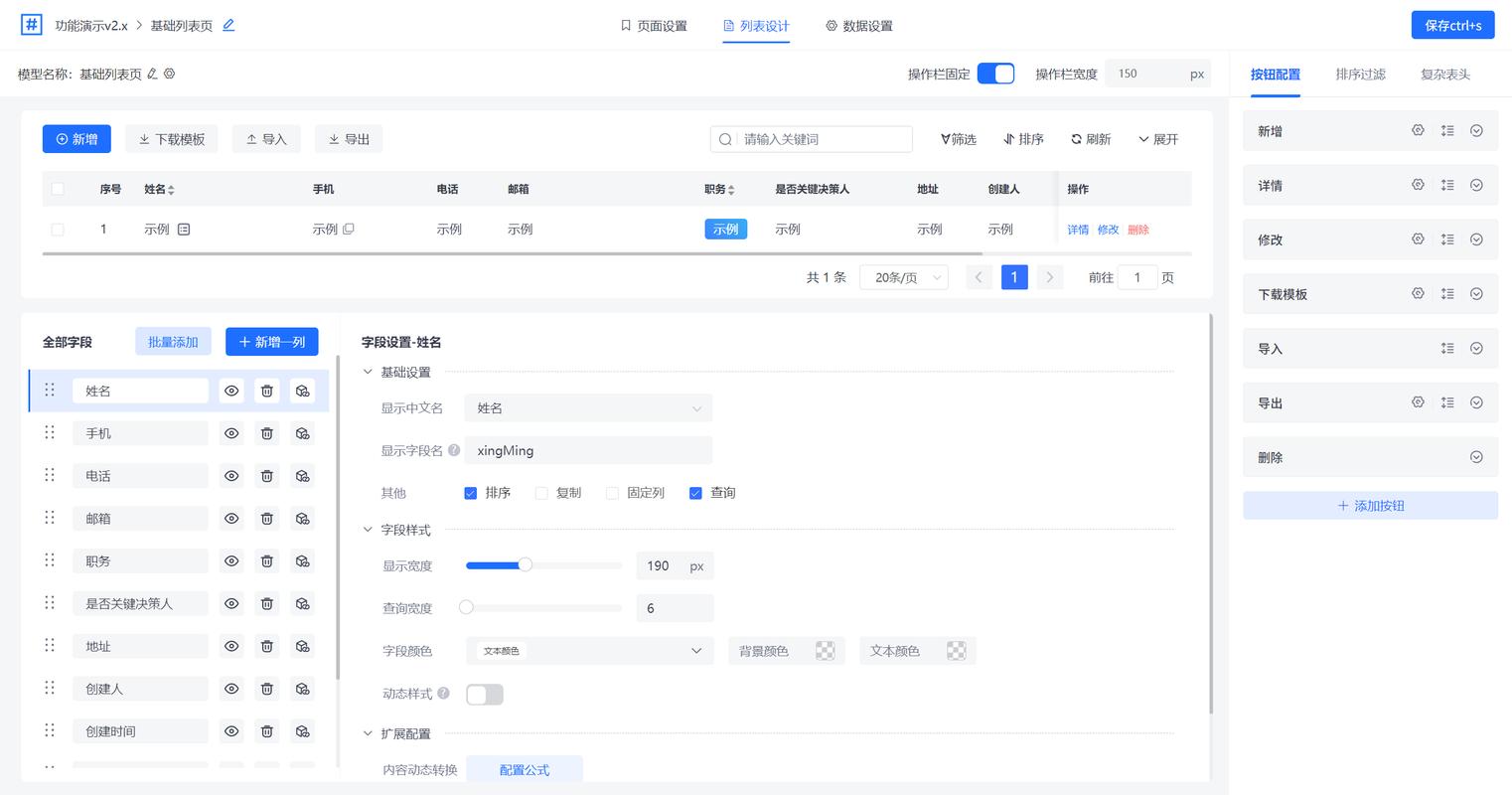Click the detail icon beside 姓名 sample cell
Viewport: 1512px width, 795px height.
coord(184,229)
